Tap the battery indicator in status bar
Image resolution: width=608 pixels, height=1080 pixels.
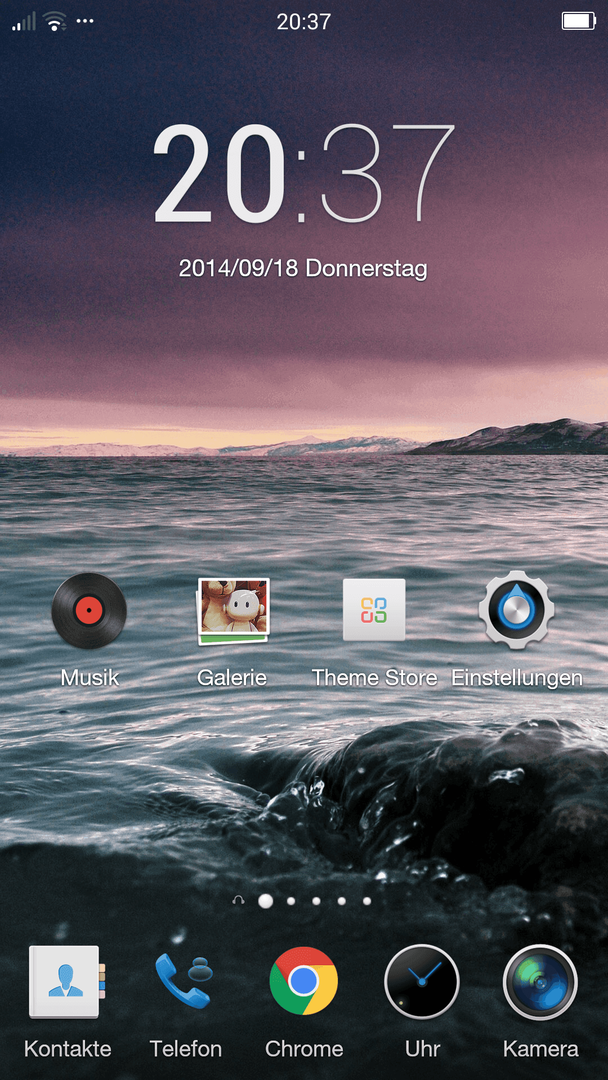tap(579, 21)
